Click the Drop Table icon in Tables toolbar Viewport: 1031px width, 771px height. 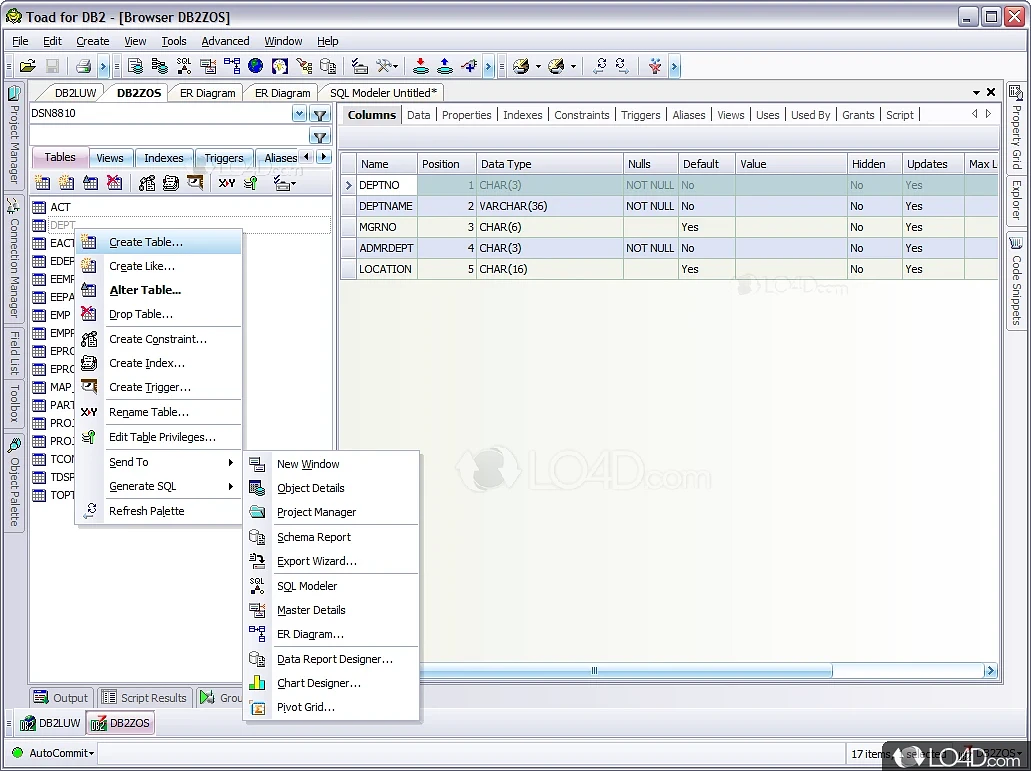pos(115,183)
